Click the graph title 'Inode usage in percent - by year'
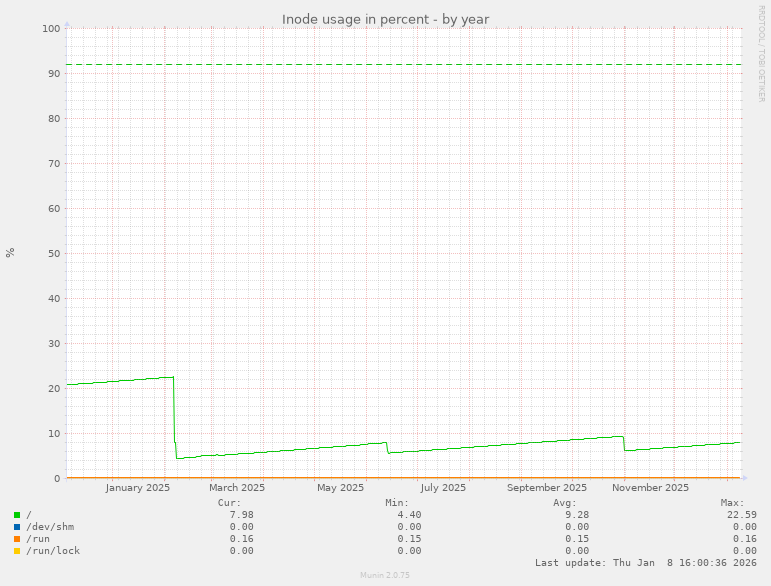The height and width of the screenshot is (586, 771). [386, 20]
